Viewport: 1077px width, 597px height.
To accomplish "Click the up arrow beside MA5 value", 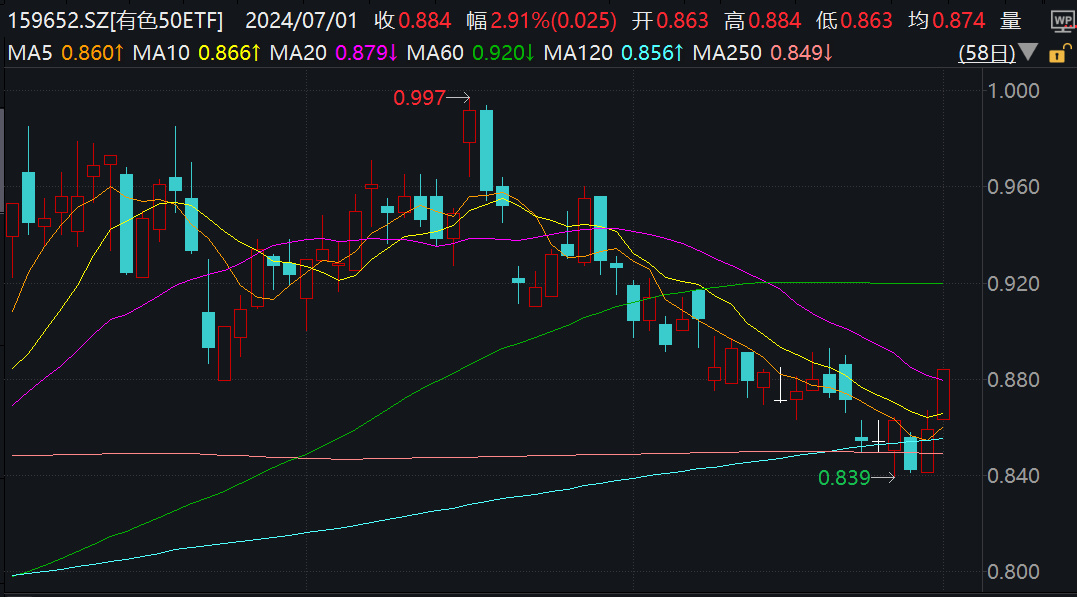I will click(118, 53).
